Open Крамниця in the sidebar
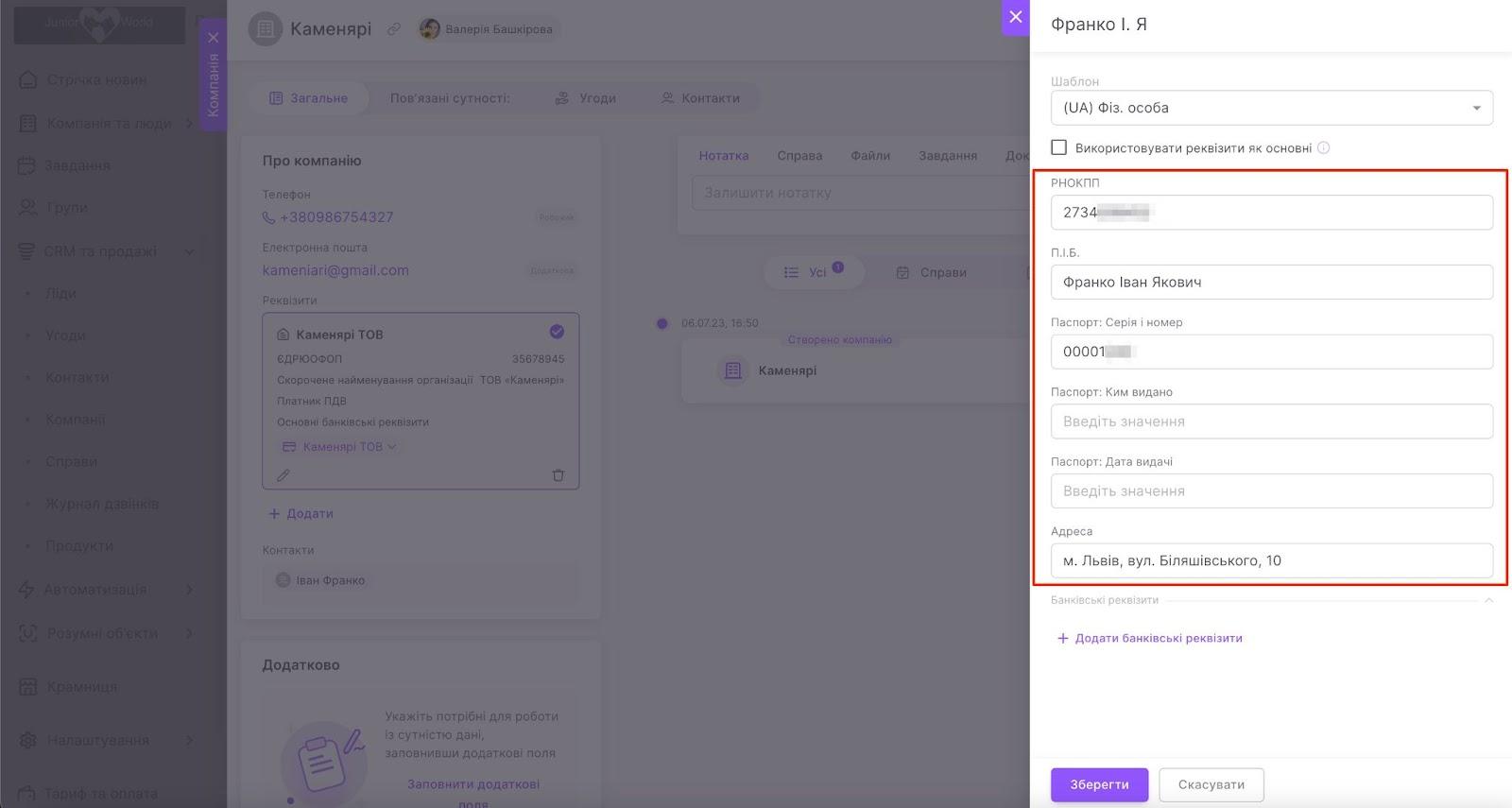Image resolution: width=1512 pixels, height=808 pixels. [x=82, y=687]
